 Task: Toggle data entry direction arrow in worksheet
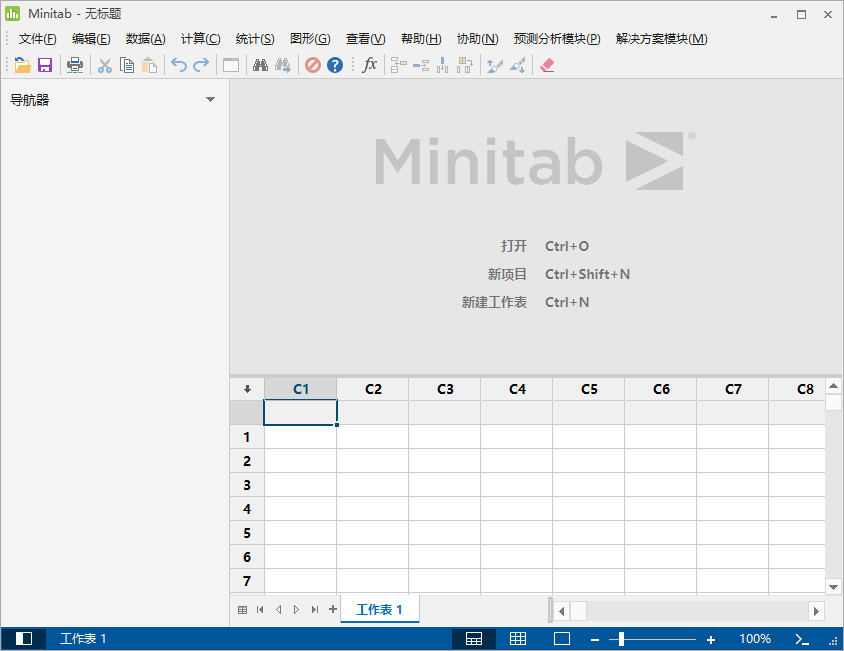[x=247, y=389]
